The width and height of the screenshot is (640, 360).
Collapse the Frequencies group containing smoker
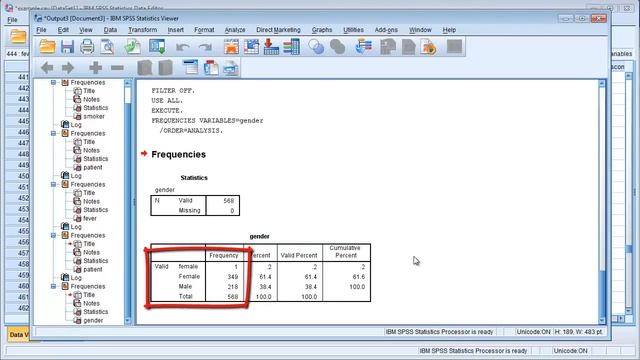(53, 82)
